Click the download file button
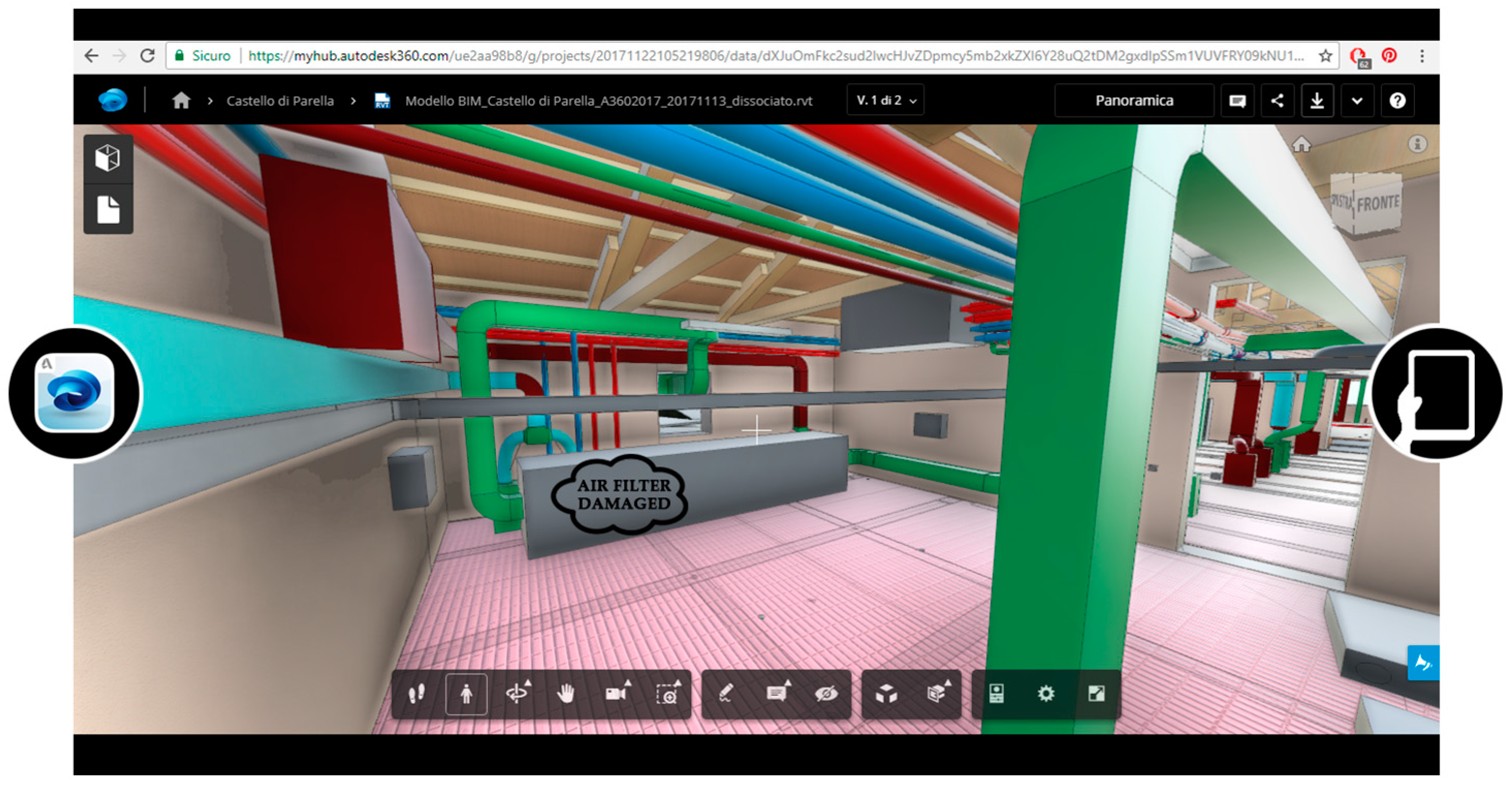Screen dimensions: 1512x785 pyautogui.click(x=1316, y=101)
